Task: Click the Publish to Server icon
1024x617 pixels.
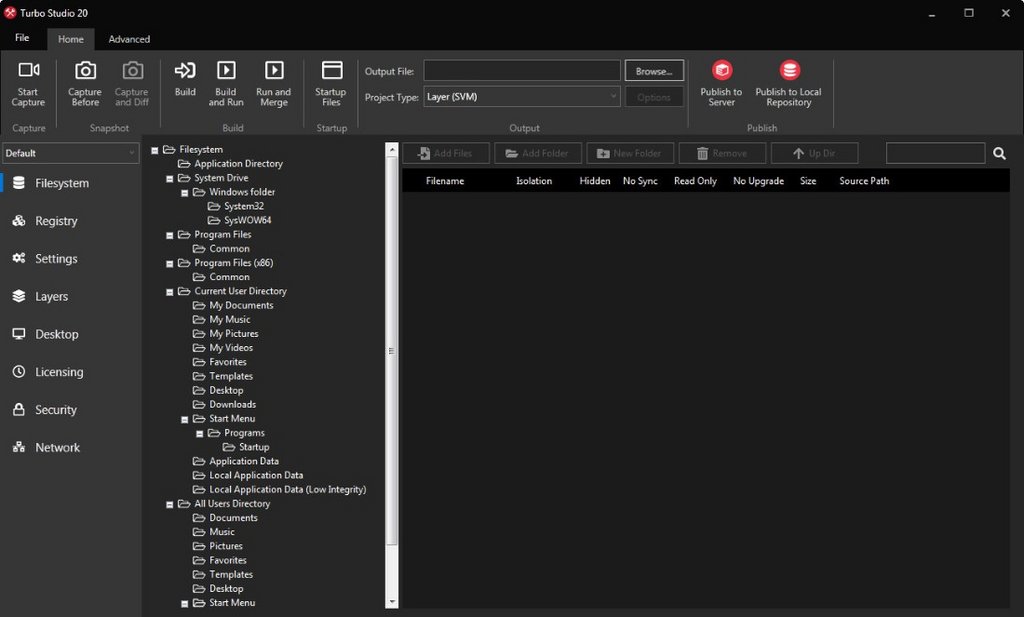Action: (722, 70)
